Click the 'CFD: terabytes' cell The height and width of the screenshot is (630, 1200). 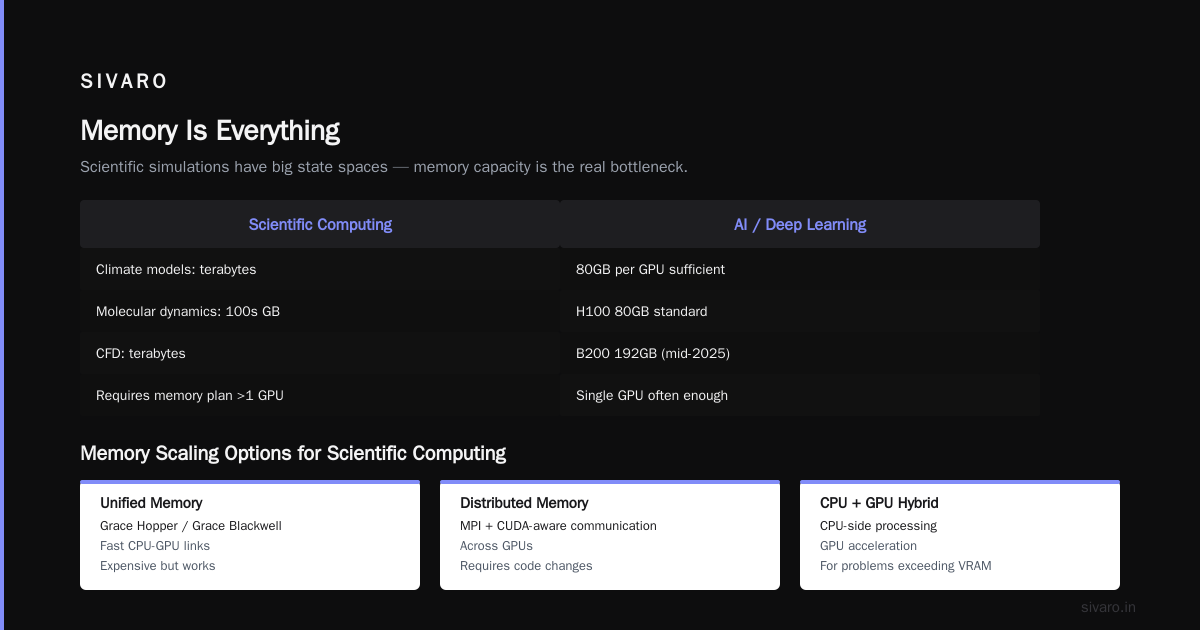[x=320, y=353]
